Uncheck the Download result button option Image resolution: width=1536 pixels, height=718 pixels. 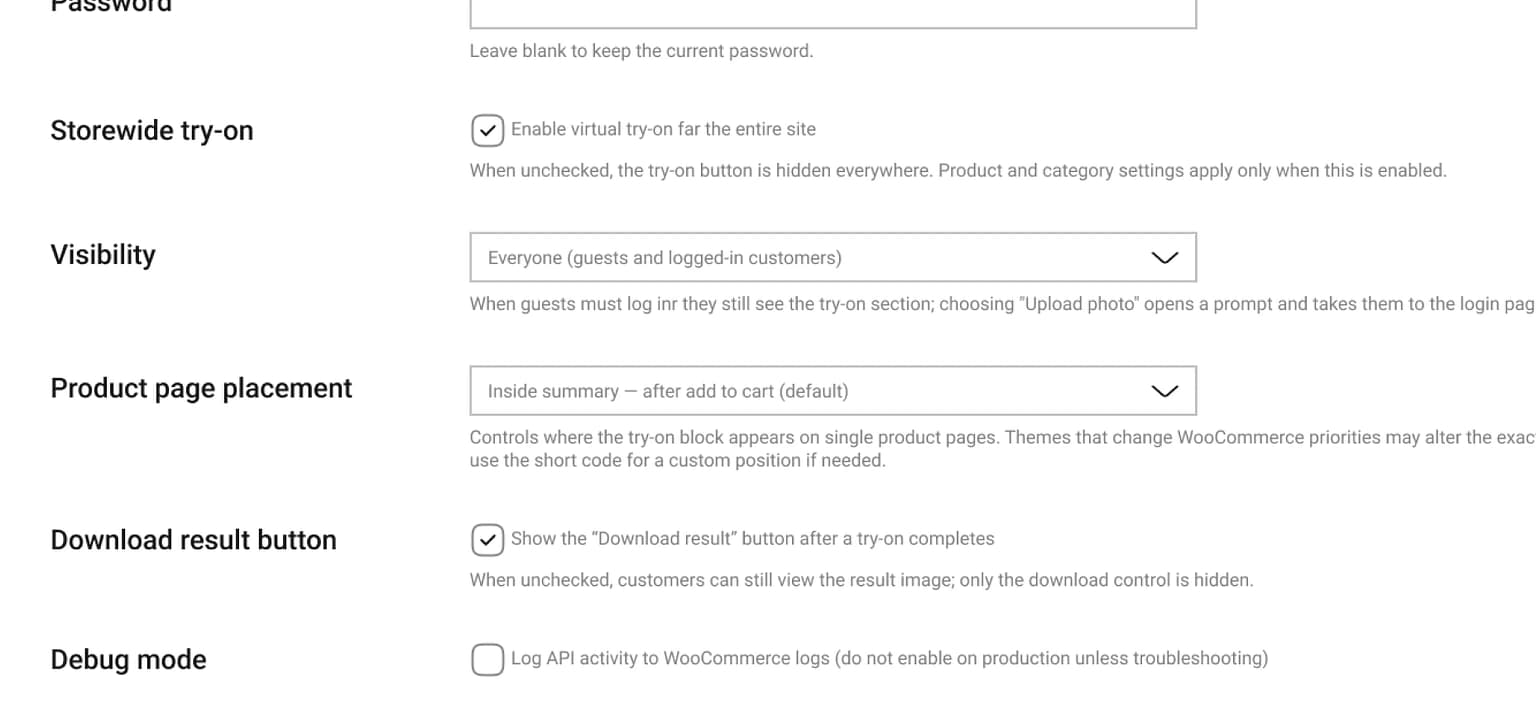tap(487, 539)
